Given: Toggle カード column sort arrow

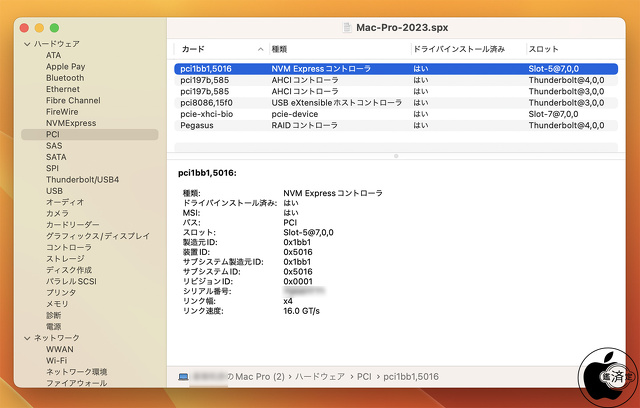Looking at the screenshot, I should tap(260, 49).
